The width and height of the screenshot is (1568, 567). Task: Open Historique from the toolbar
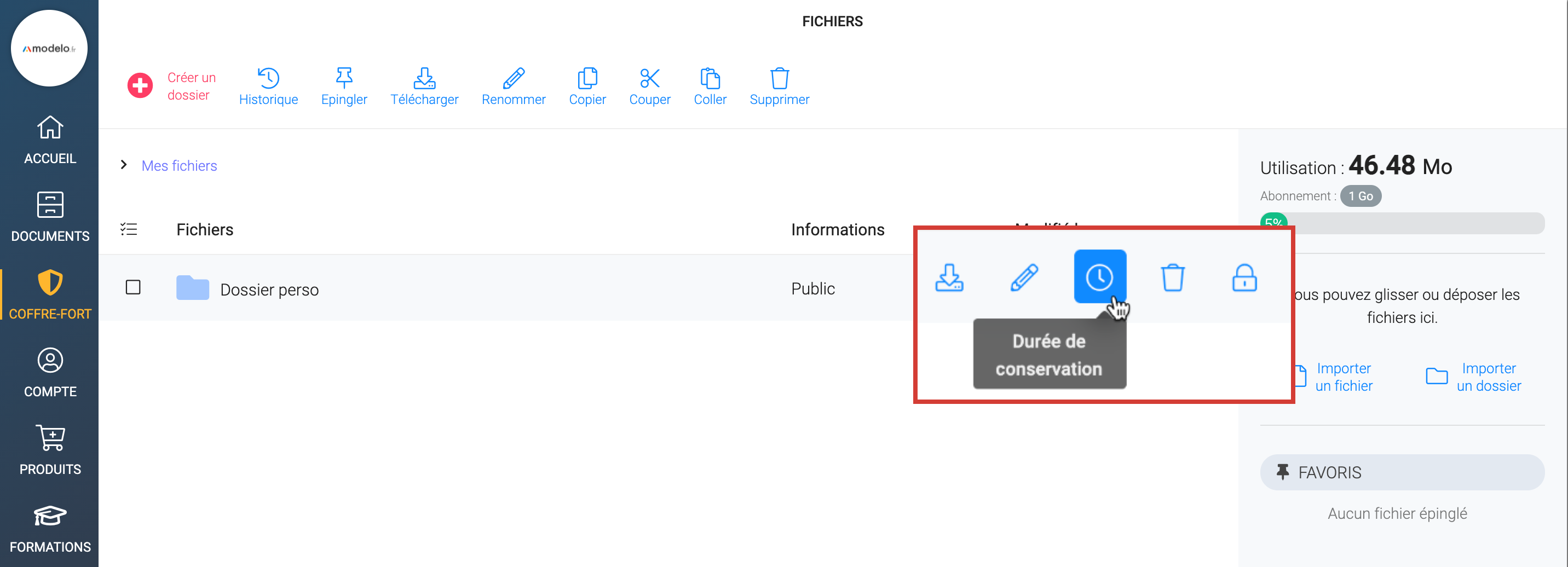point(268,86)
